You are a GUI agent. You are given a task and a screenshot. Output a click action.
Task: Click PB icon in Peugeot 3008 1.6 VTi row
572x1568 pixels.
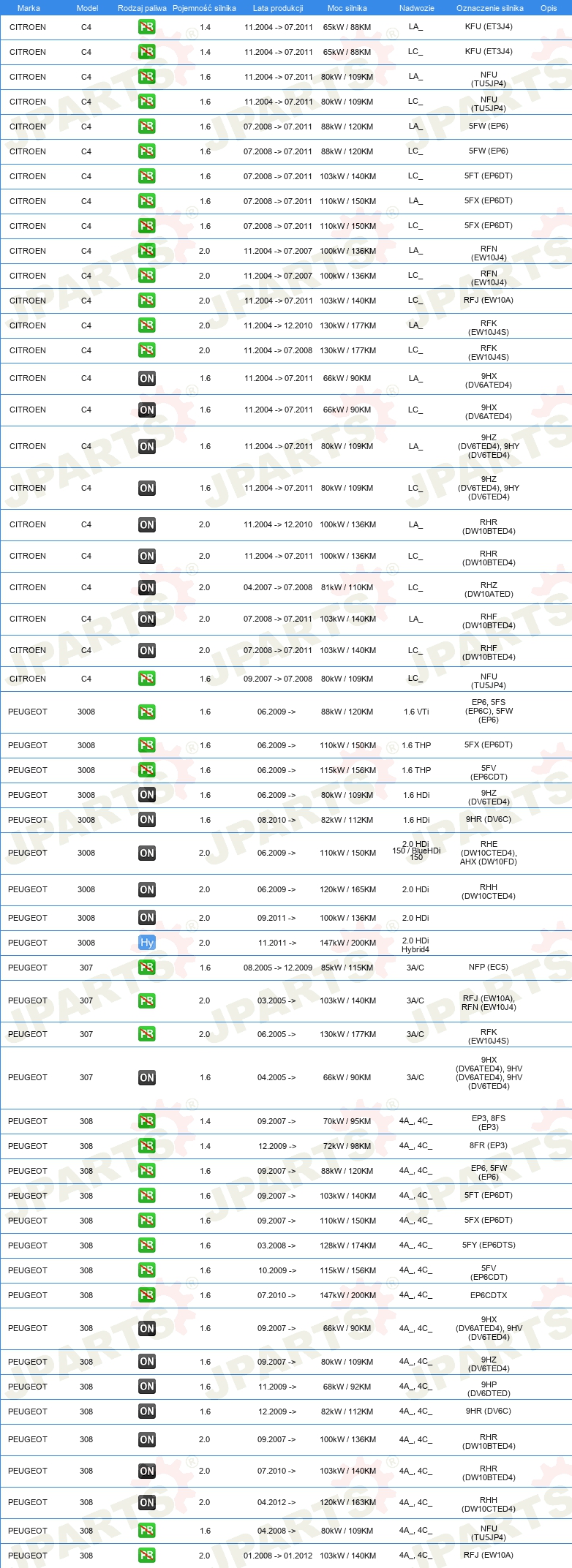(x=147, y=712)
